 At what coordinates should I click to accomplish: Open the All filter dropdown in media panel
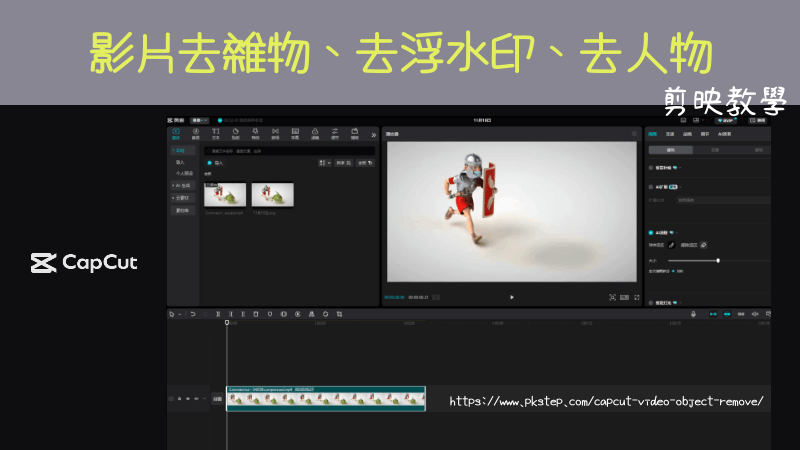[x=365, y=163]
